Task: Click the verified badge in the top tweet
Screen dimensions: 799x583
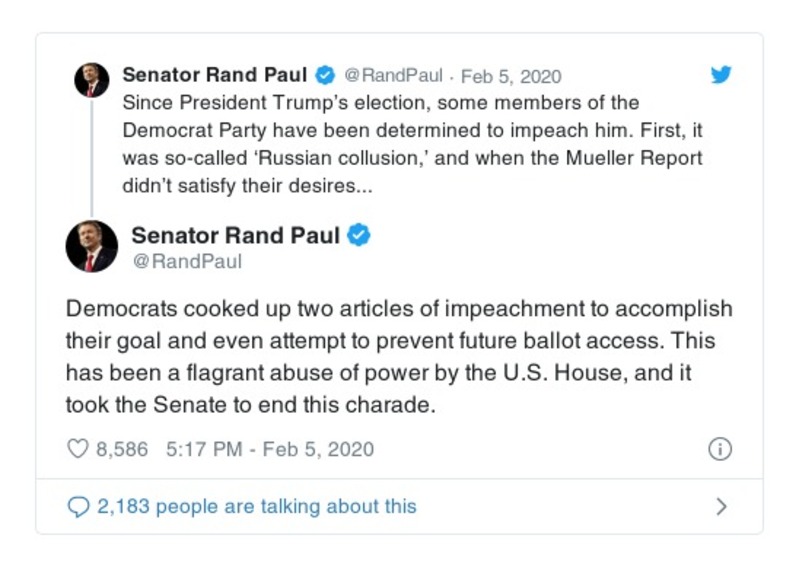Action: pyautogui.click(x=325, y=75)
